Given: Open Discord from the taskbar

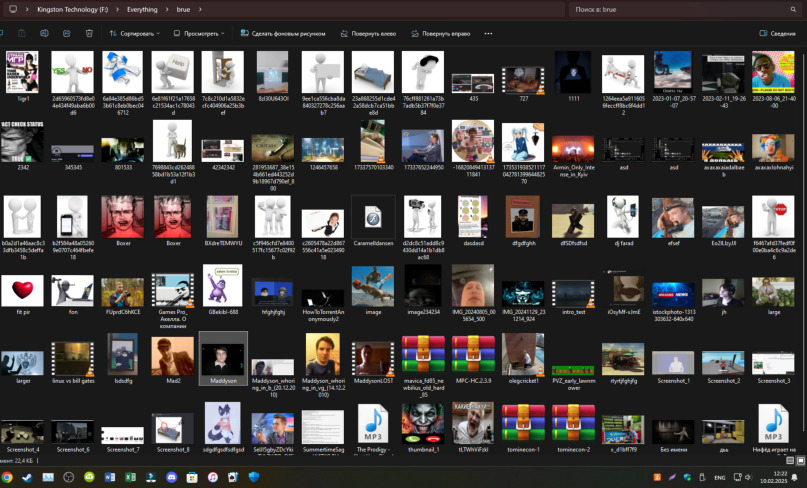Looking at the screenshot, I should (x=171, y=477).
